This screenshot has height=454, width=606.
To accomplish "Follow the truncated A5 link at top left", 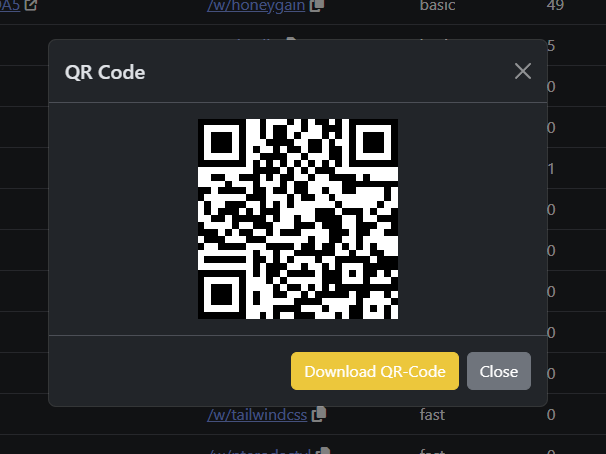I will (x=10, y=5).
